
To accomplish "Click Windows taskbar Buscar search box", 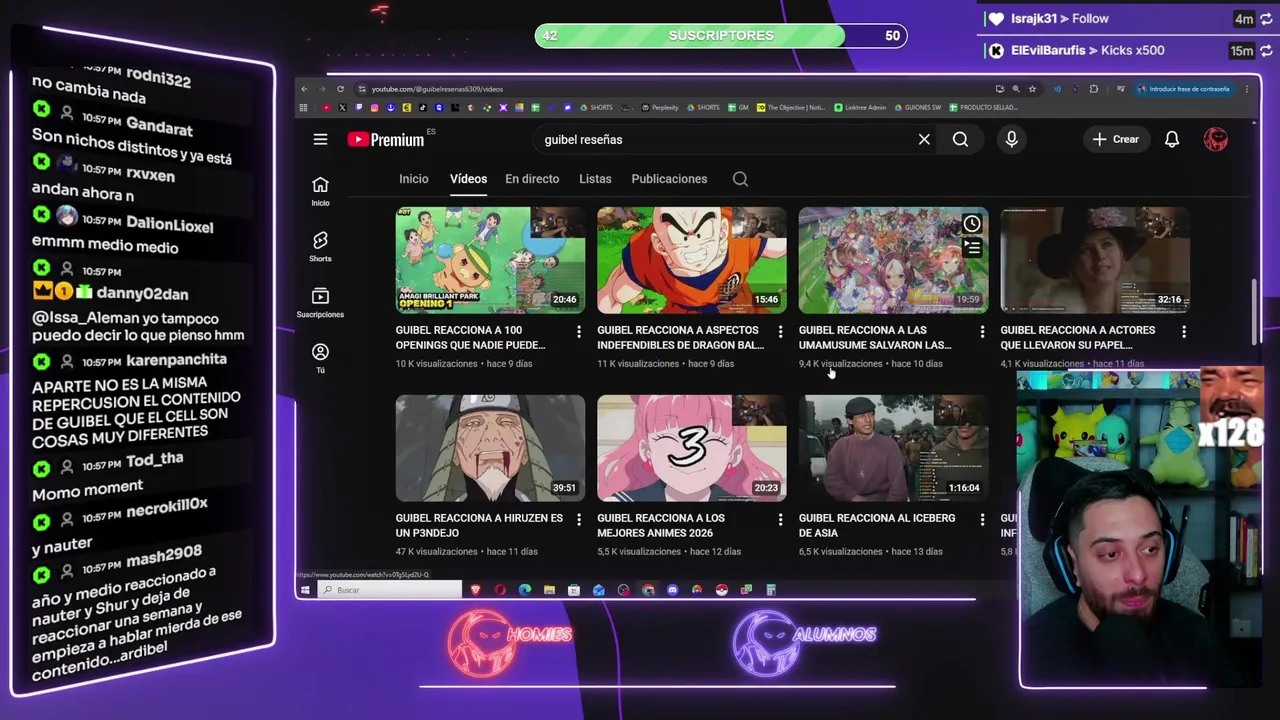I will point(390,590).
